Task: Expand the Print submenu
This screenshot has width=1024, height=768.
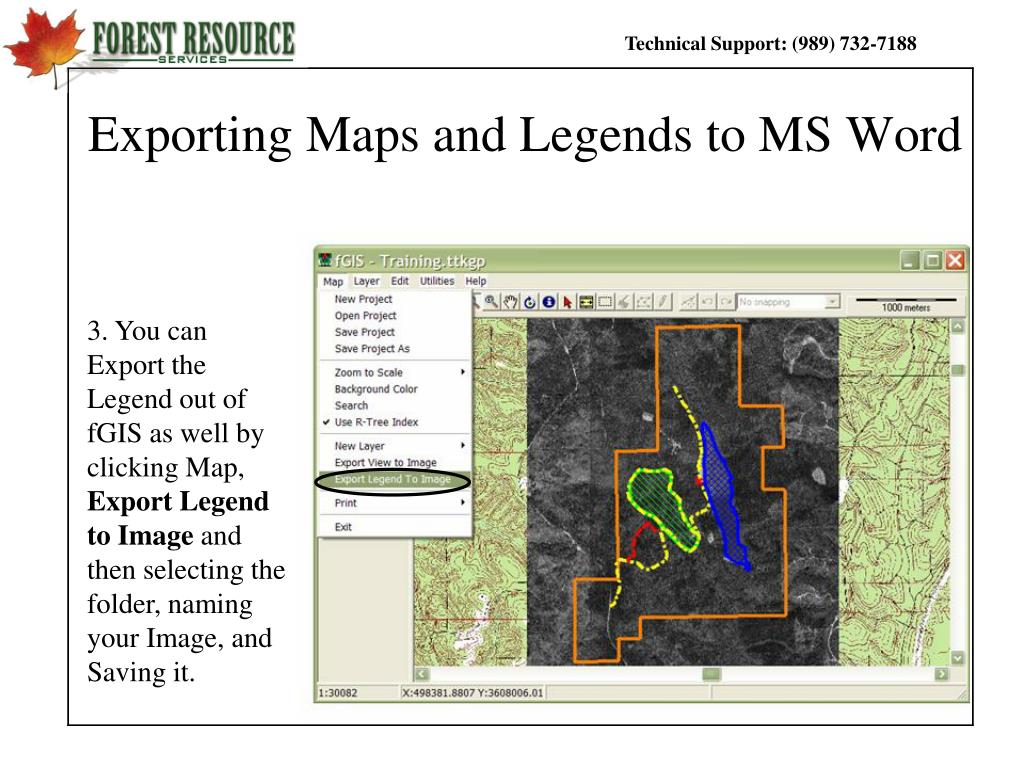Action: tap(394, 503)
